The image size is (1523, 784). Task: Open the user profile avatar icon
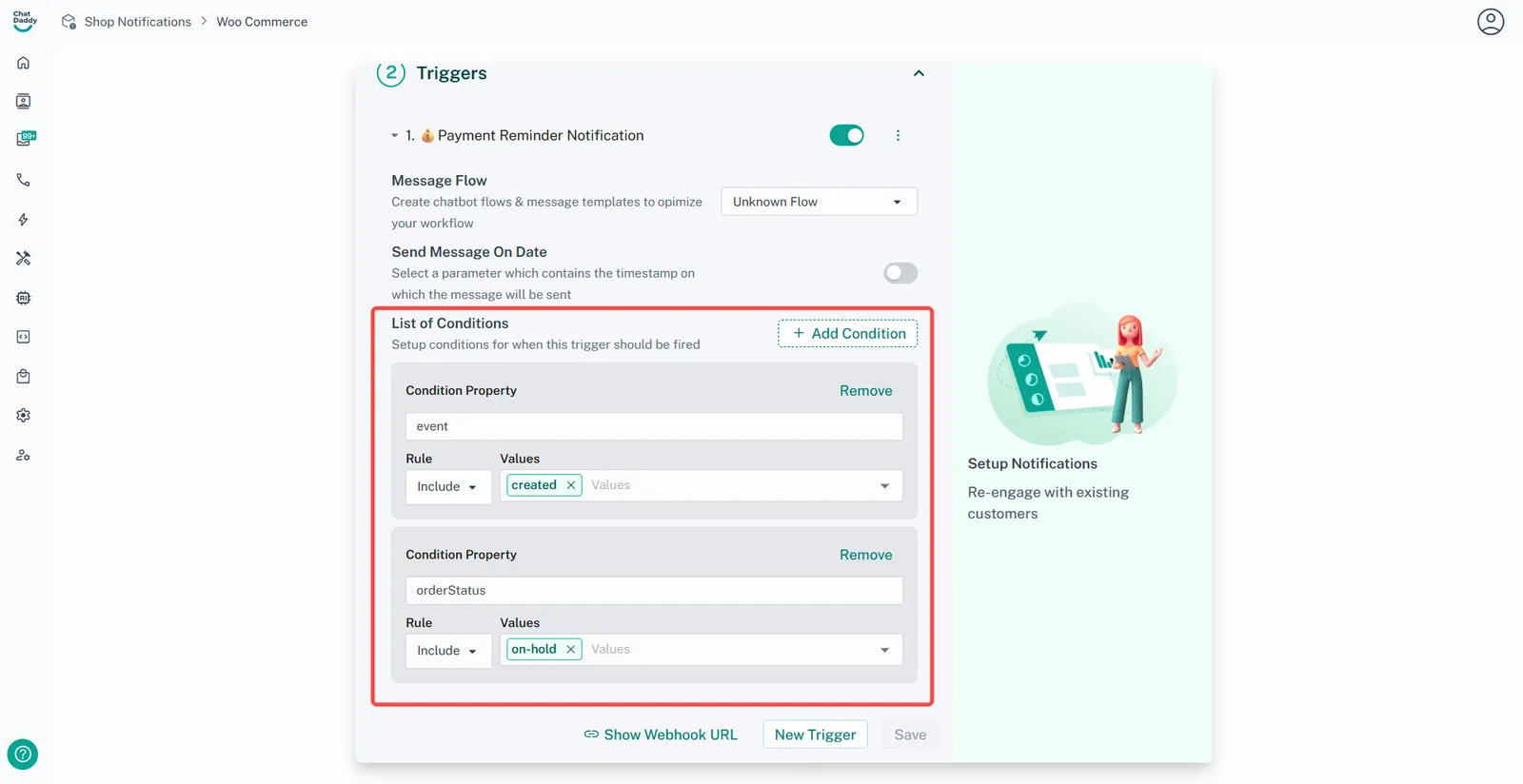(1490, 21)
